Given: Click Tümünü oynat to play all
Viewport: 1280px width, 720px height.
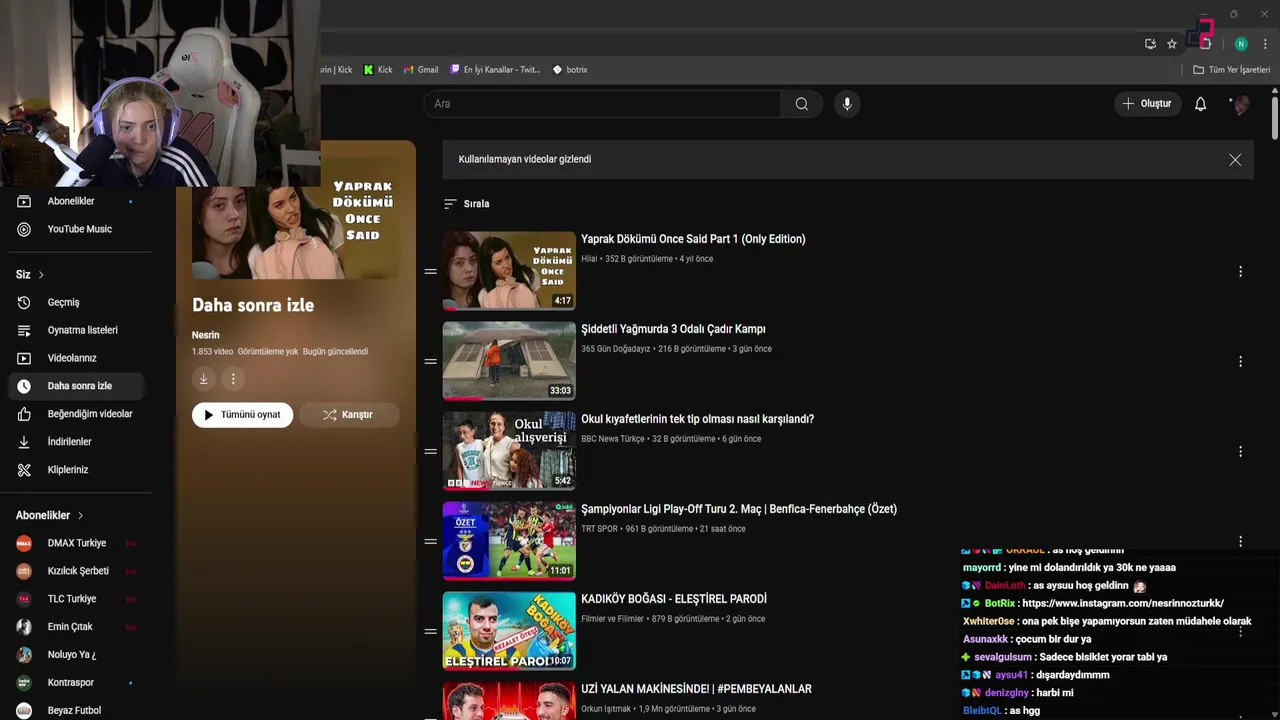Looking at the screenshot, I should (242, 415).
